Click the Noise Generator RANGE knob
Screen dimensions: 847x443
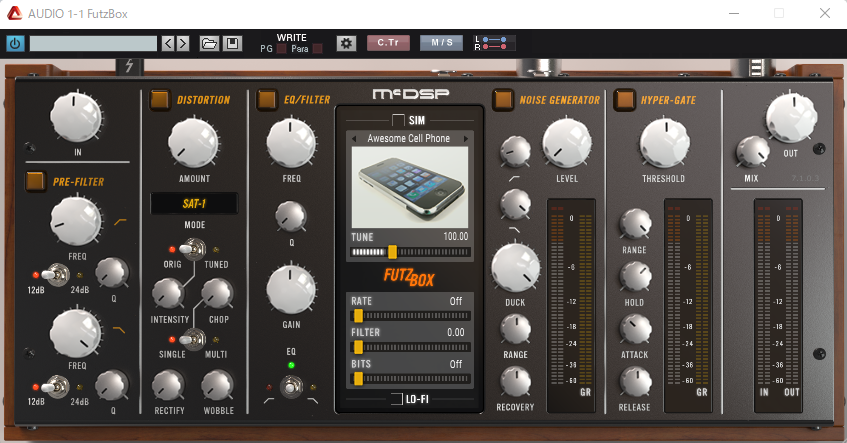click(x=515, y=329)
